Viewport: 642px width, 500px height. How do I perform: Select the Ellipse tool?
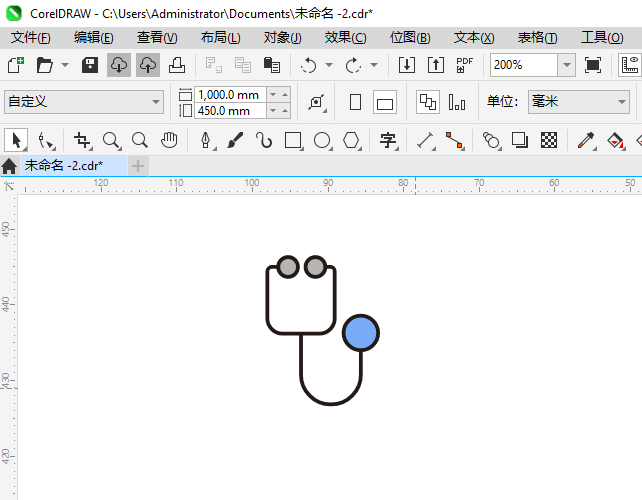click(x=322, y=140)
